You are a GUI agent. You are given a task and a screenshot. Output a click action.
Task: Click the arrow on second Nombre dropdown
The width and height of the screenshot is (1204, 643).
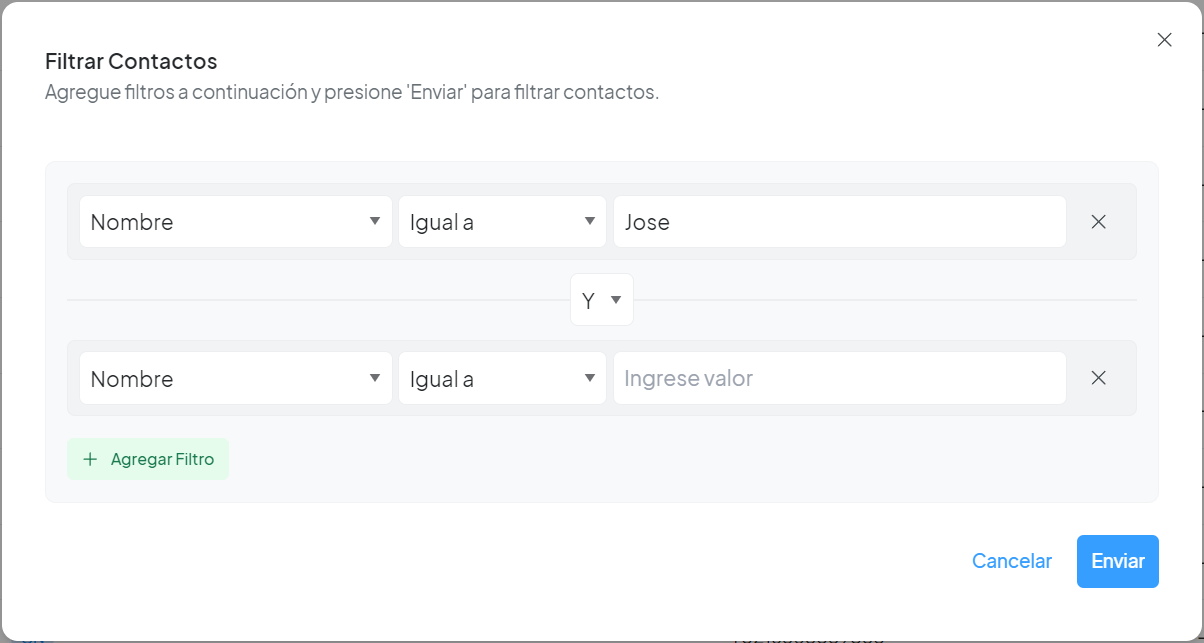click(x=375, y=378)
